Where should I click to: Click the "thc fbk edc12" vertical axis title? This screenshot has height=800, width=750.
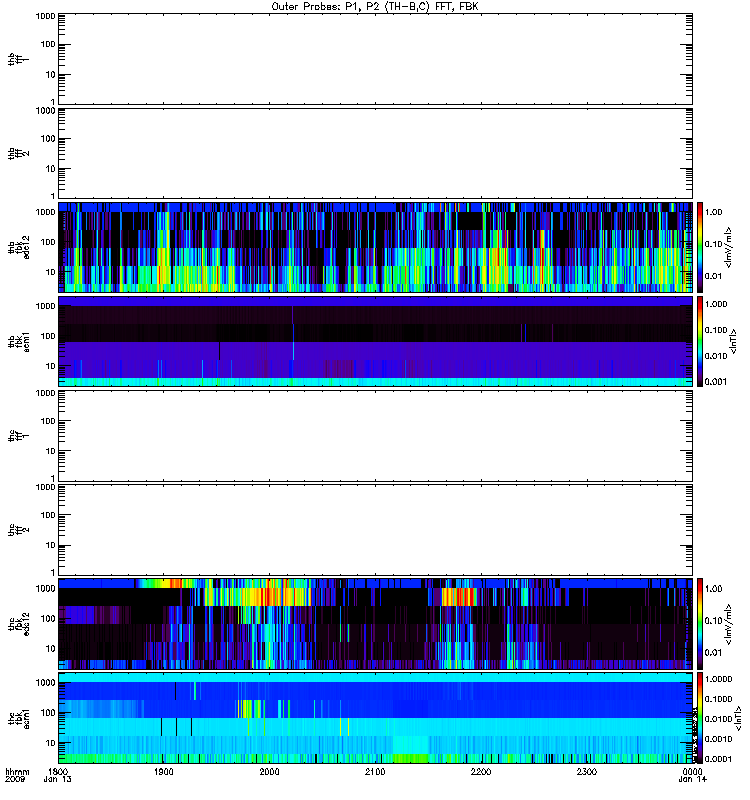(19, 624)
